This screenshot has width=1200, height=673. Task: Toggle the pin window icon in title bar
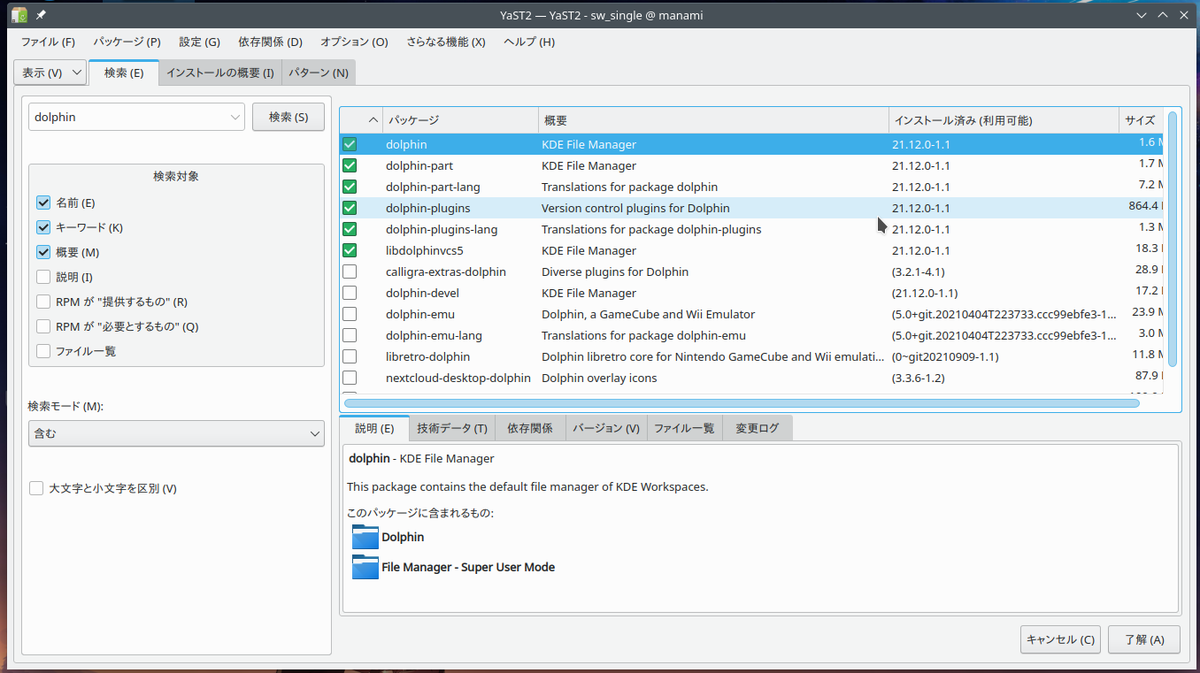coord(42,15)
